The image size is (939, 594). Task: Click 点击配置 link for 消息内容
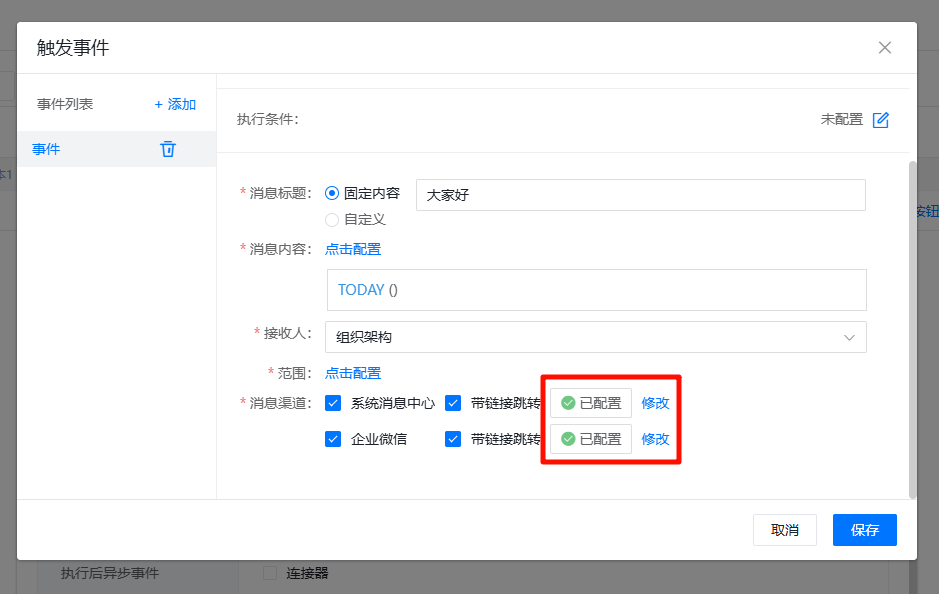(353, 249)
